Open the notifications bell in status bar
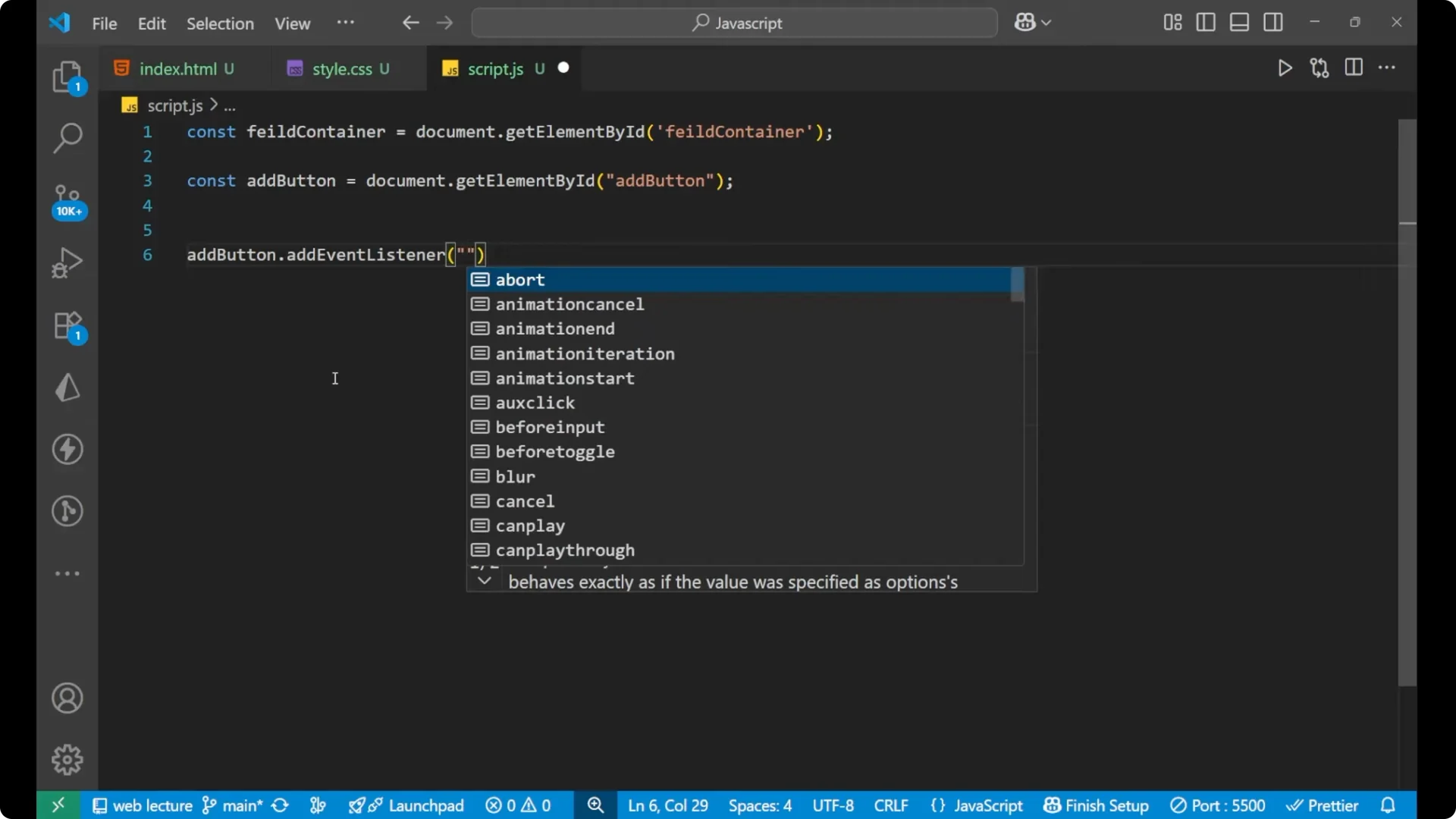 pyautogui.click(x=1389, y=805)
